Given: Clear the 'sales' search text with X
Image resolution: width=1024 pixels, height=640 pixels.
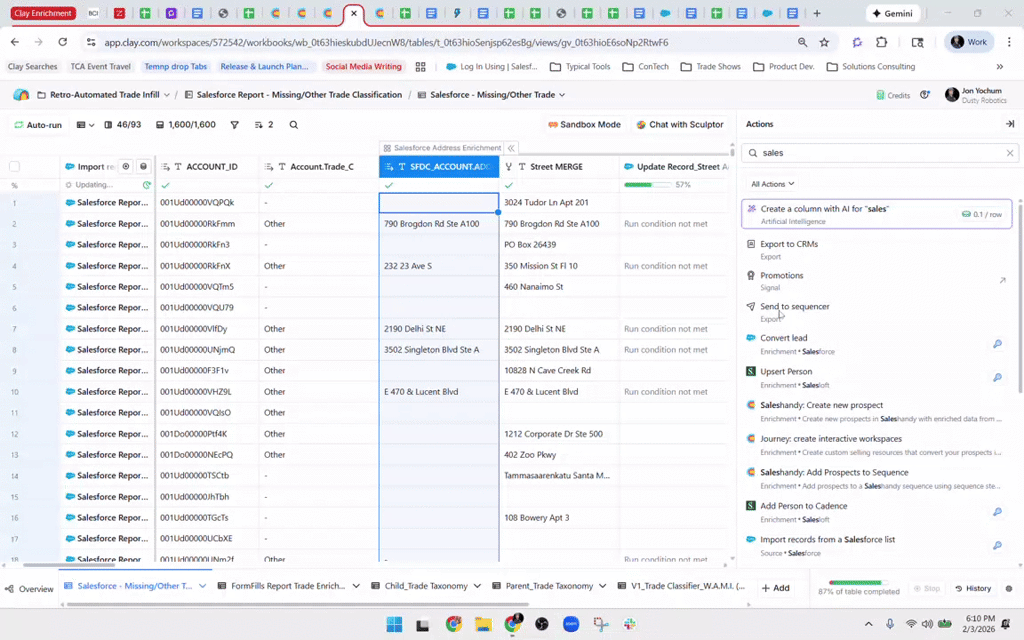Looking at the screenshot, I should (x=1009, y=153).
